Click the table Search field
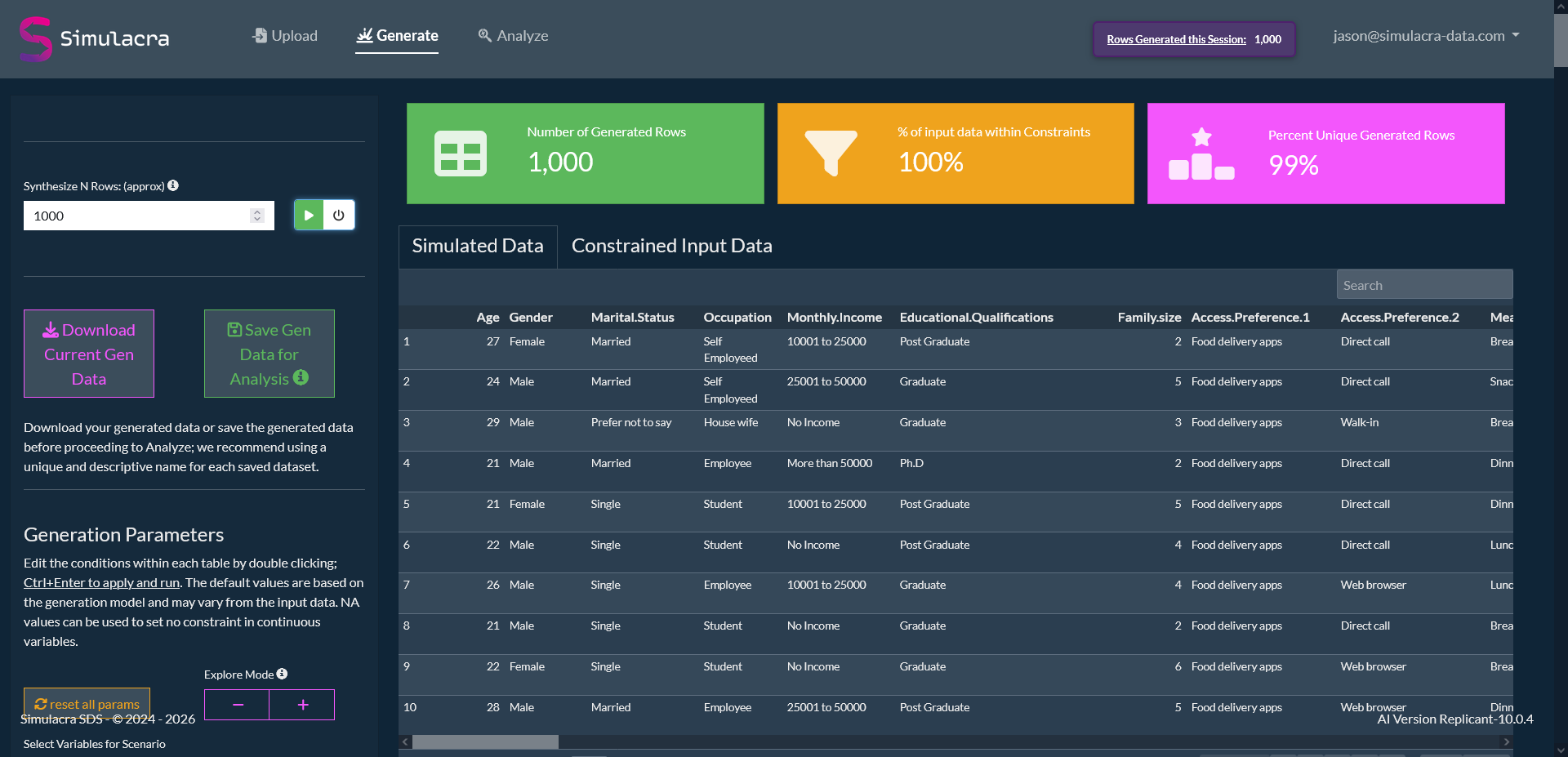This screenshot has width=1568, height=757. coord(1424,285)
